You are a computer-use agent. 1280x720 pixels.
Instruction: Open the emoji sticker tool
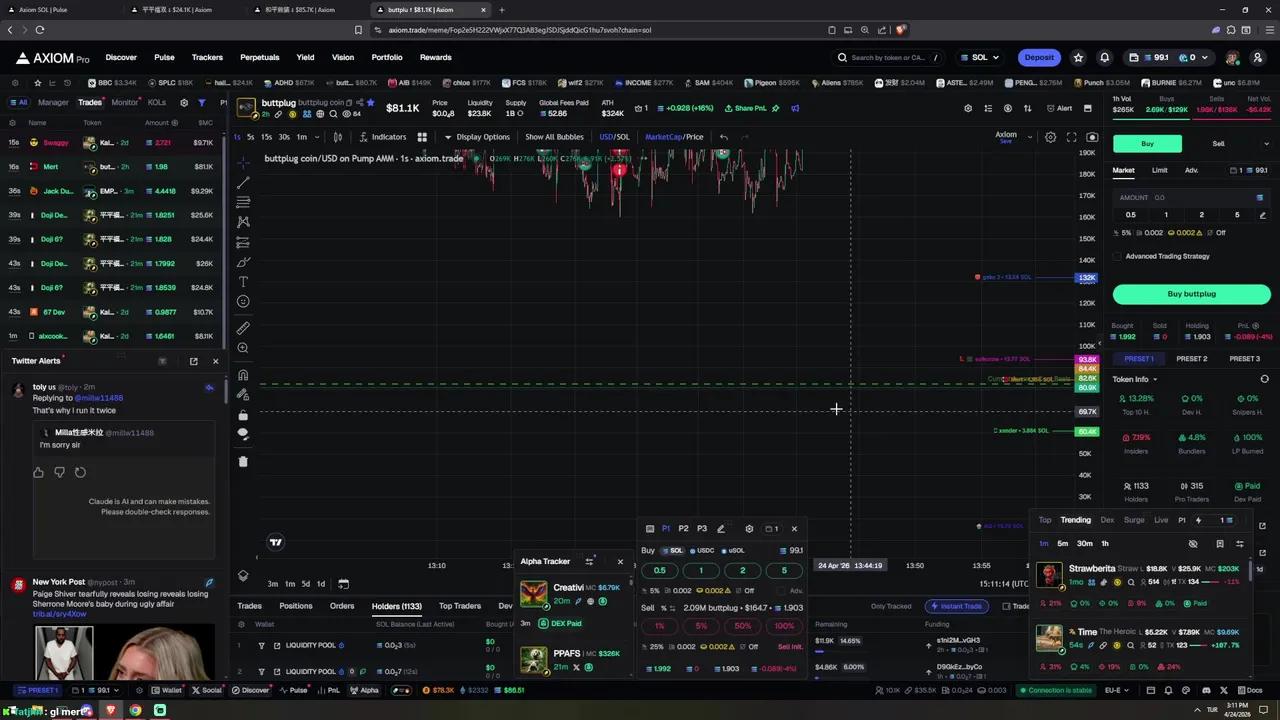pos(243,301)
